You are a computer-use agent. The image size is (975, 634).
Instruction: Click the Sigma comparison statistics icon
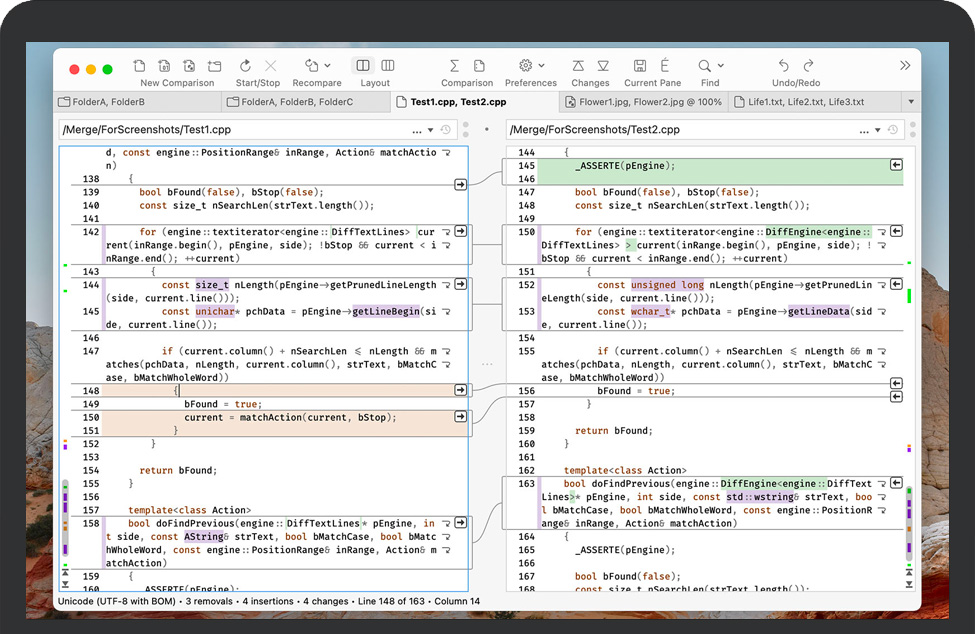click(x=455, y=66)
